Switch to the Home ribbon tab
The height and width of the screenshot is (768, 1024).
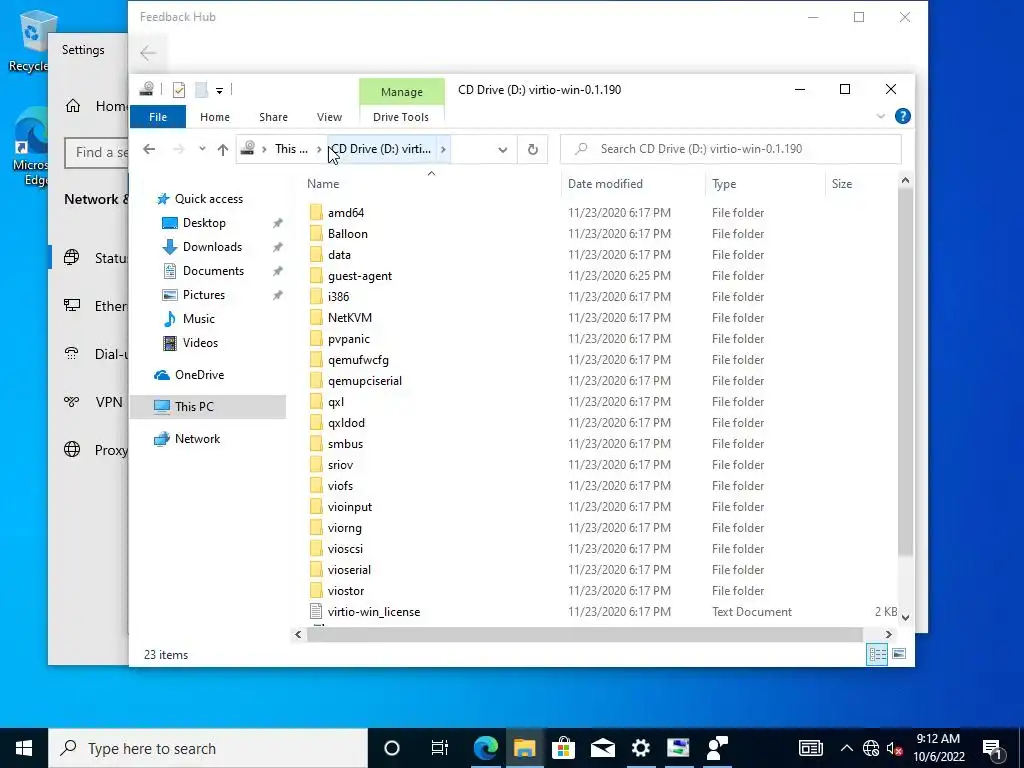point(215,117)
